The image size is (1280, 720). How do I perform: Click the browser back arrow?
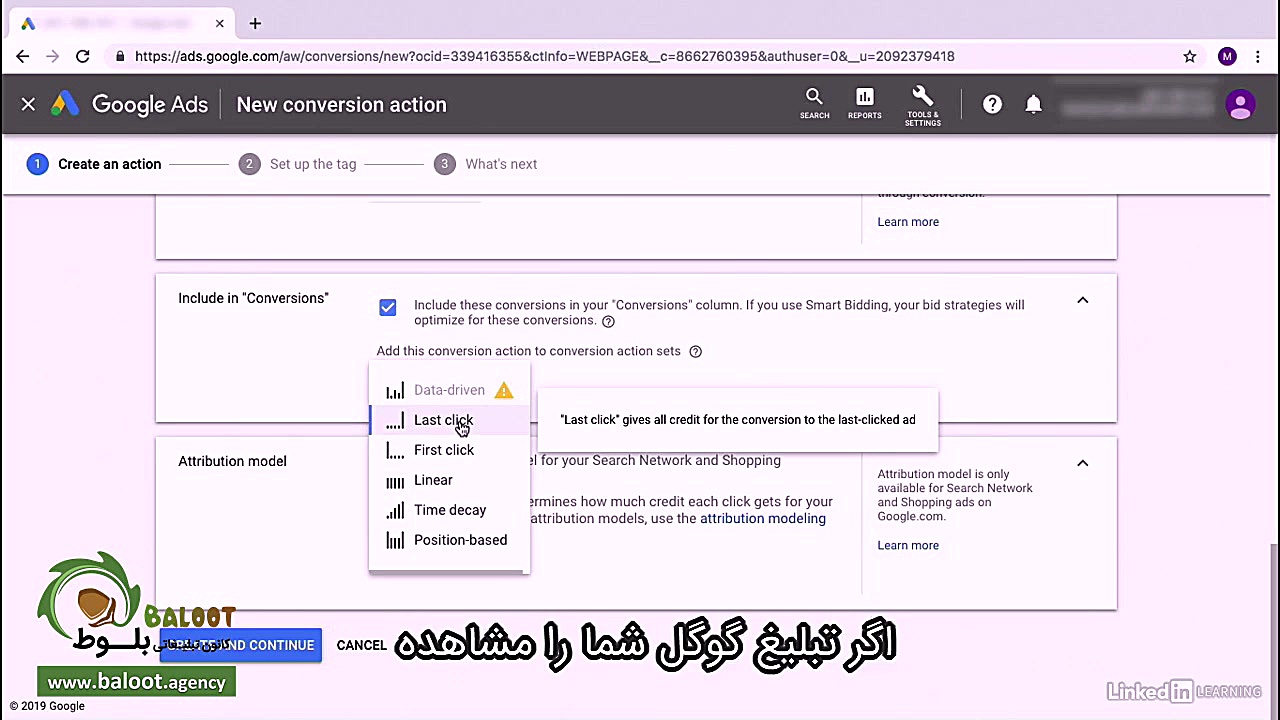23,57
